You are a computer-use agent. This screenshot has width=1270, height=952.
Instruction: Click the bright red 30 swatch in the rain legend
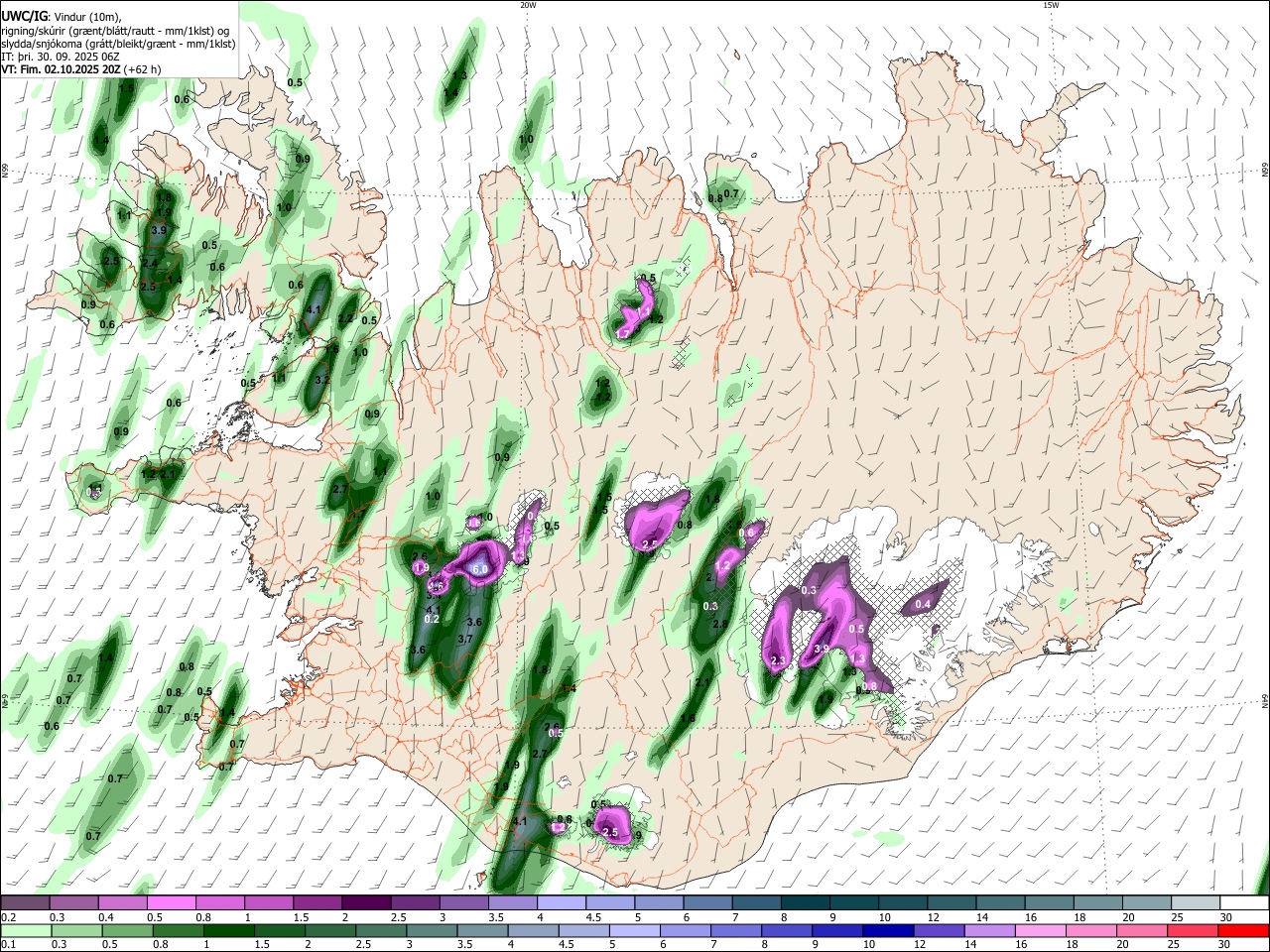tap(1243, 930)
